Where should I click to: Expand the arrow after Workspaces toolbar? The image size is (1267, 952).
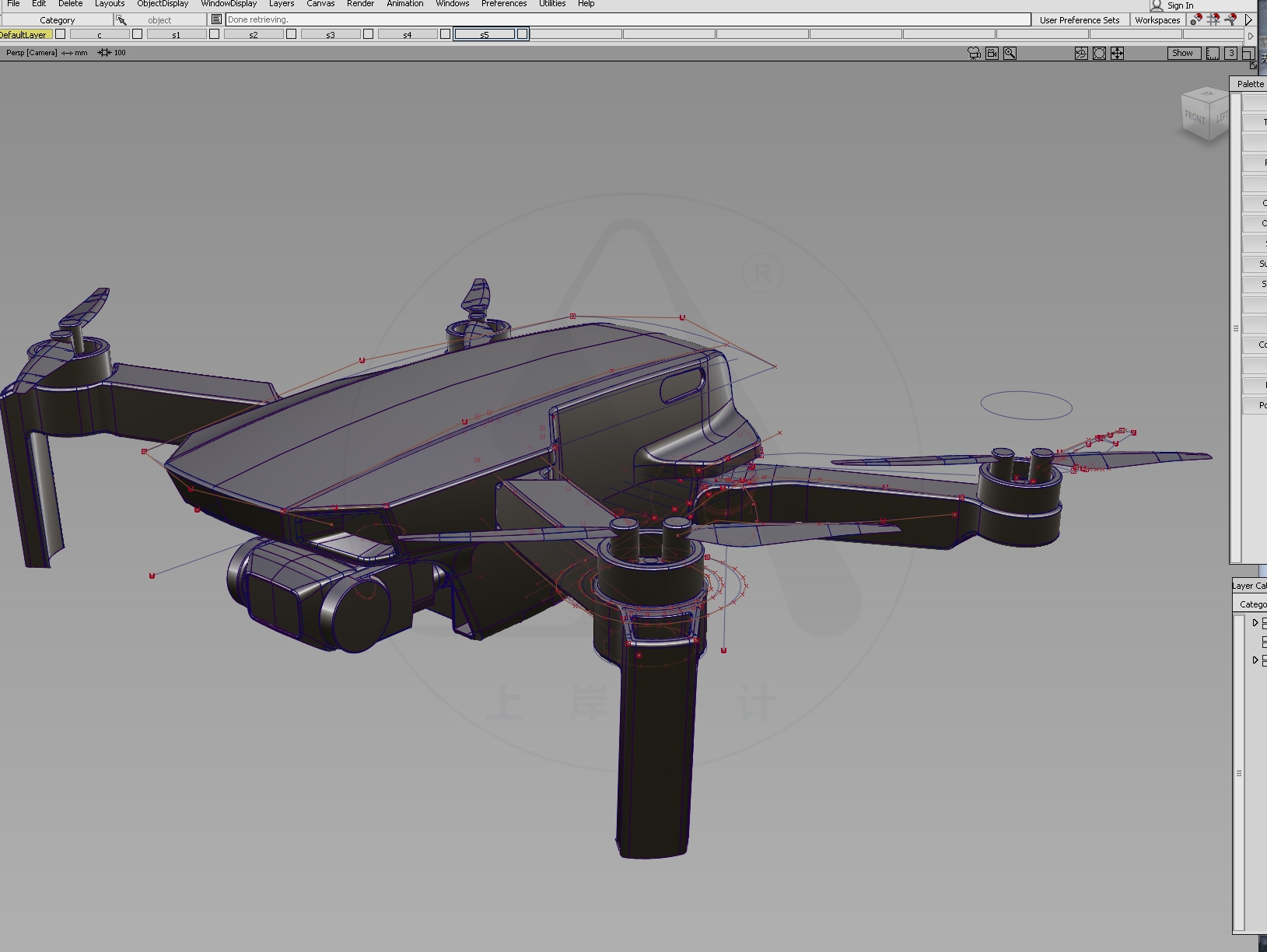(1249, 19)
